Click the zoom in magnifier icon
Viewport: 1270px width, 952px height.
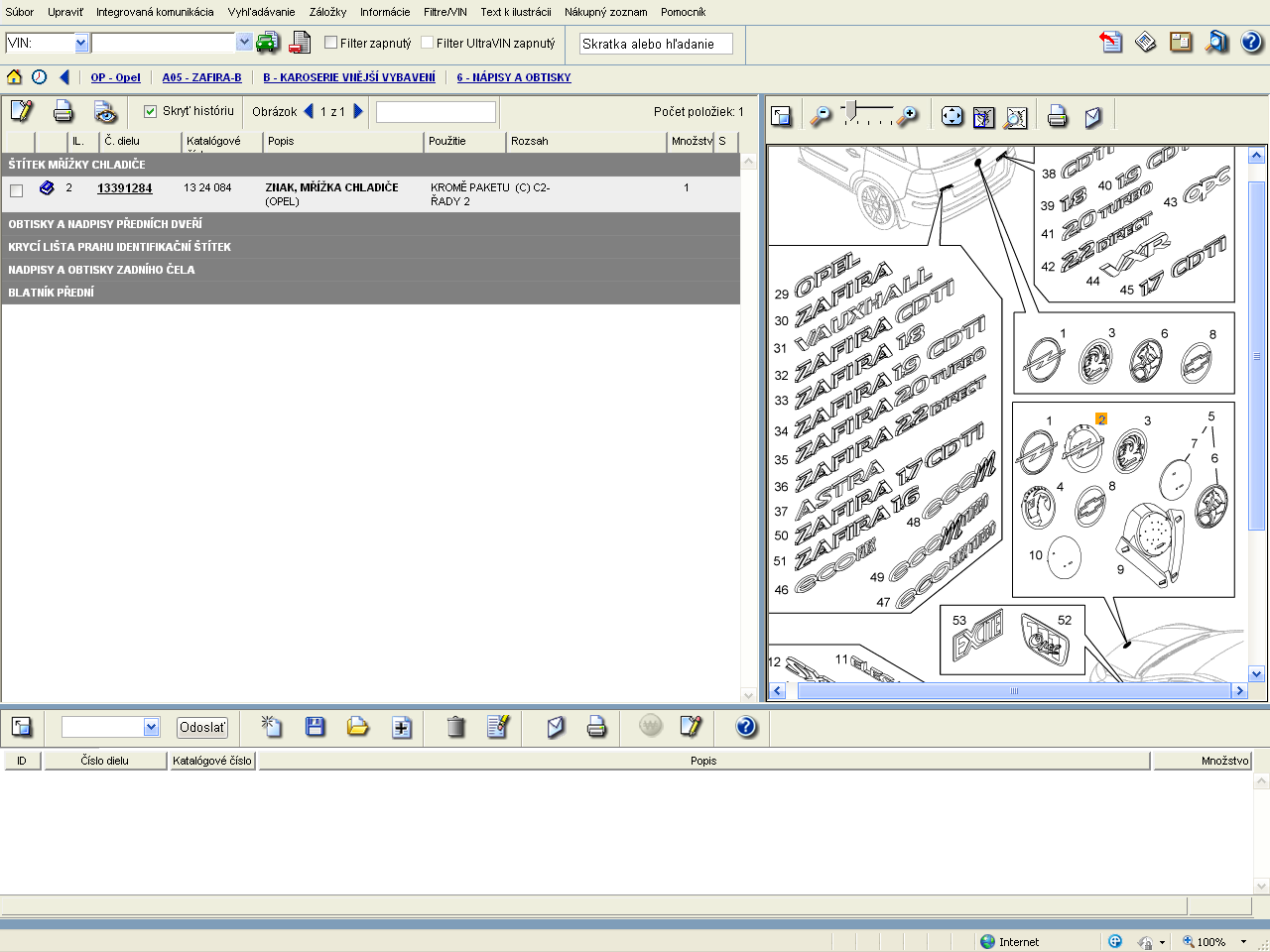click(x=907, y=117)
